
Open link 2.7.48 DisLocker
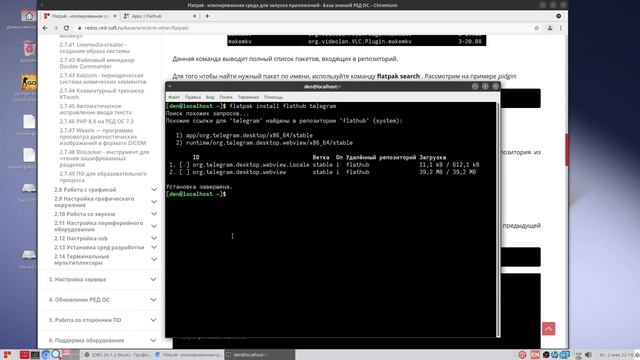[x=104, y=158]
